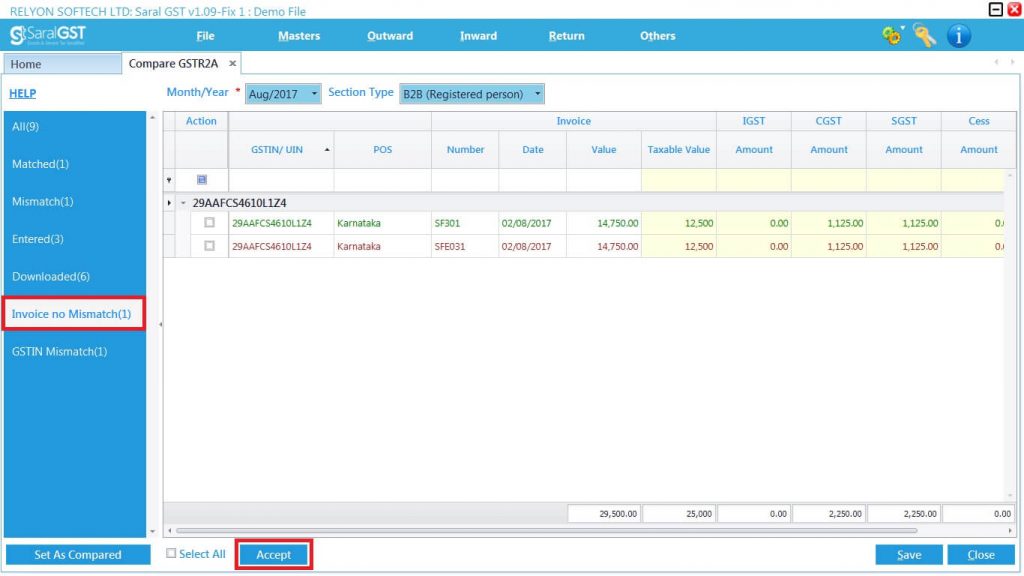Viewport: 1024px width, 576px height.
Task: Tick the checkbox for invoice SFE031
Action: pyautogui.click(x=210, y=246)
